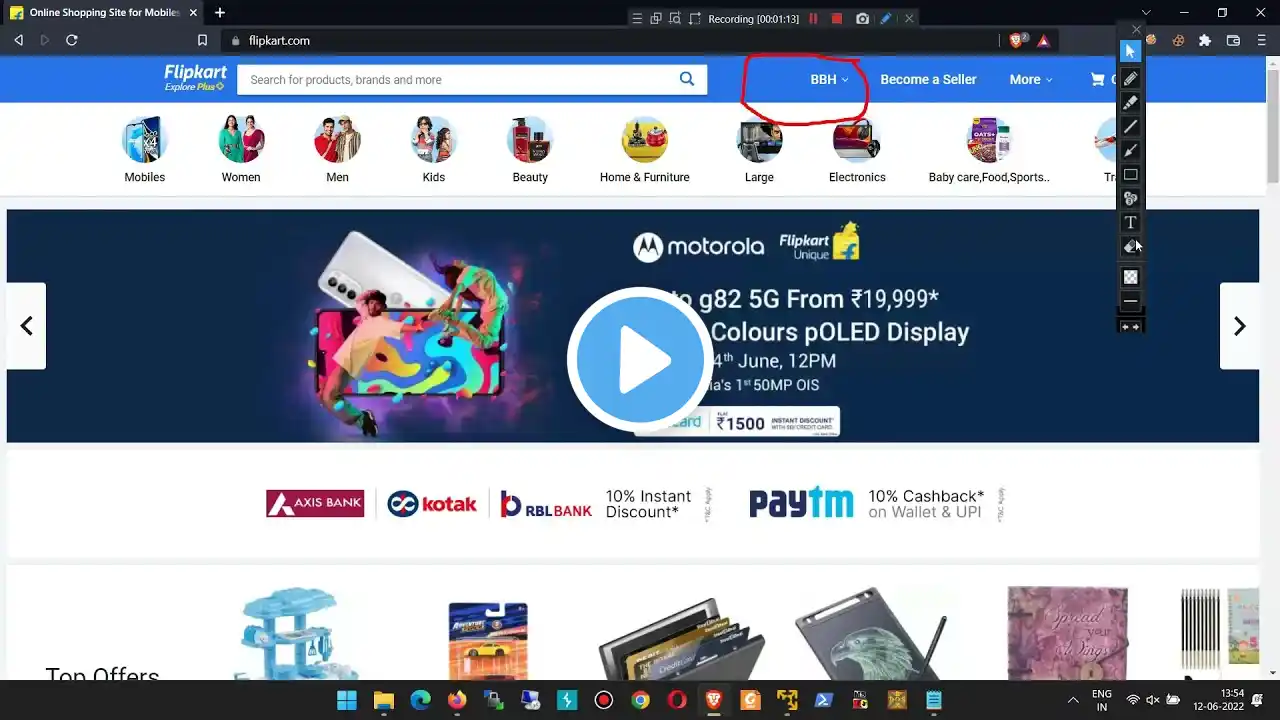Viewport: 1280px width, 720px height.
Task: Click the Flipkart search magnifier icon
Action: point(687,79)
